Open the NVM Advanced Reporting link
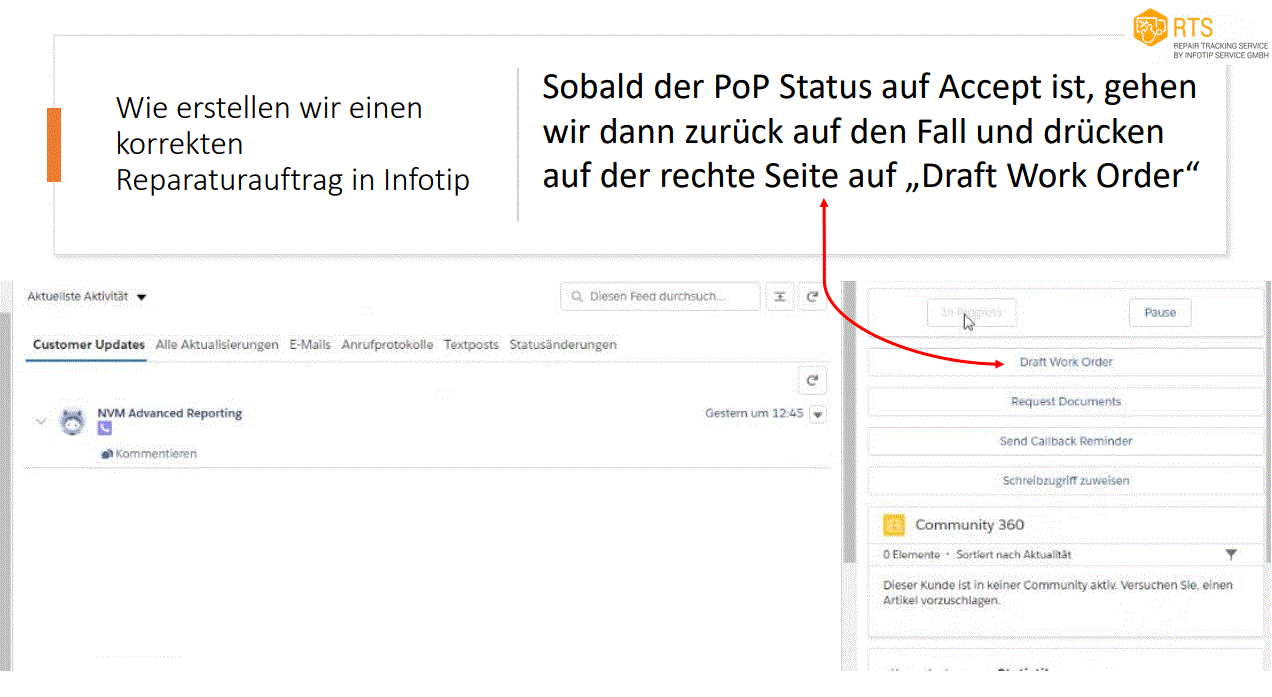 pyautogui.click(x=170, y=413)
